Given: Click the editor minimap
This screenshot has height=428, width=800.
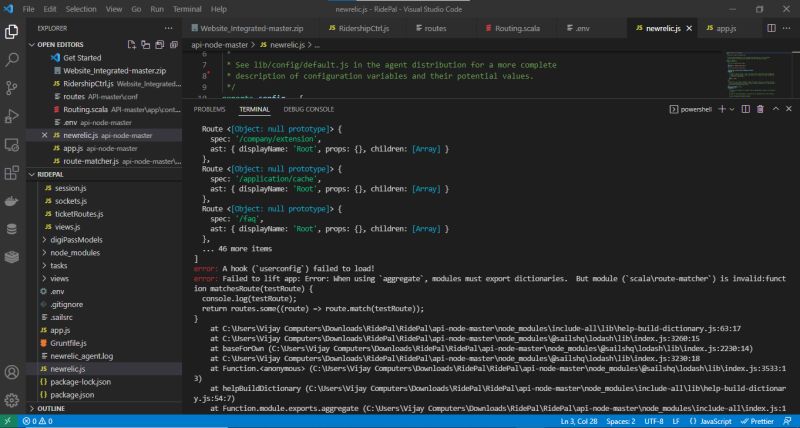Looking at the screenshot, I should point(758,74).
